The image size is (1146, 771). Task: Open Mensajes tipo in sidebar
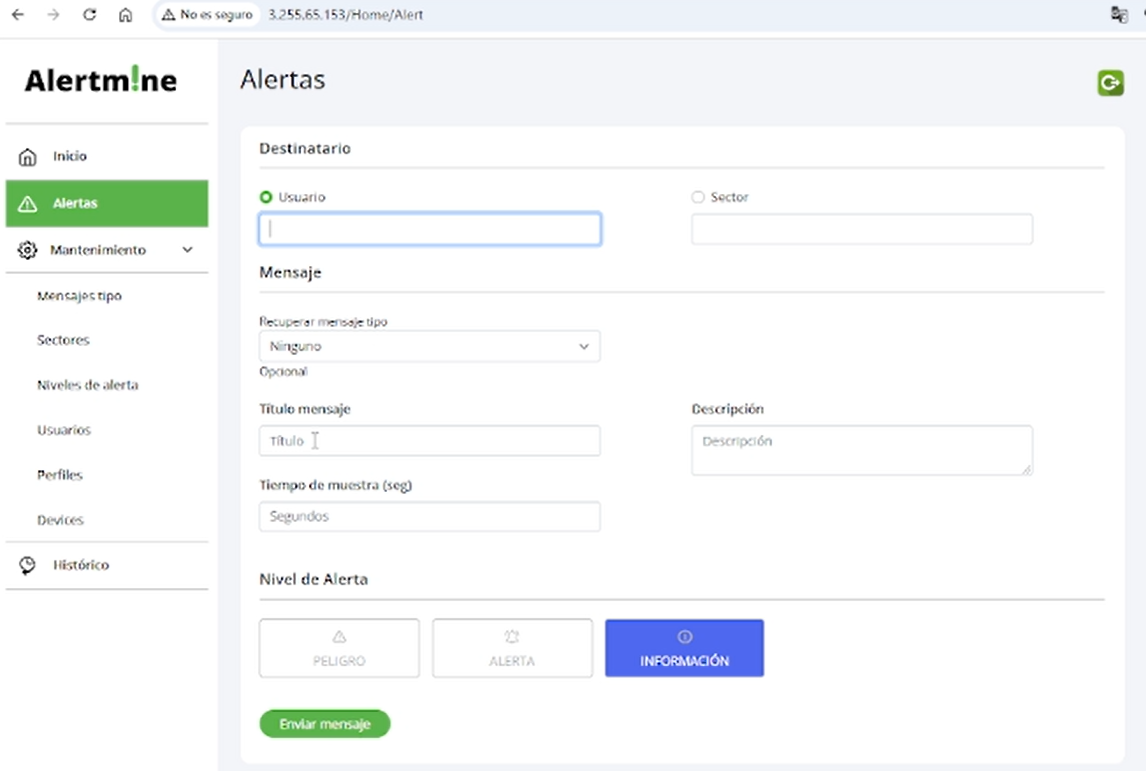coord(79,296)
